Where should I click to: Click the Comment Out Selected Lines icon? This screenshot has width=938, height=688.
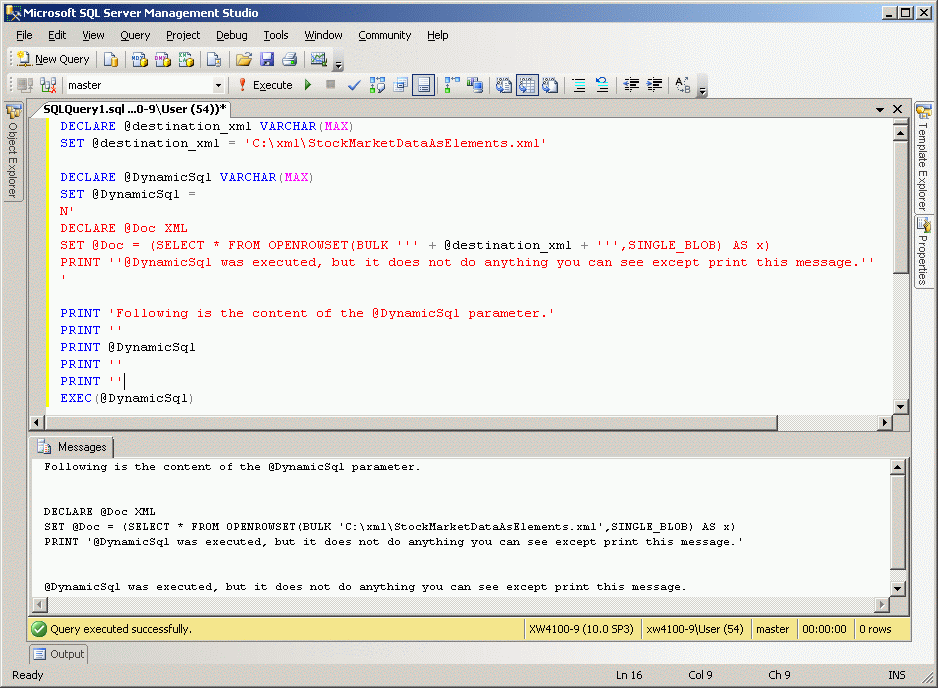pyautogui.click(x=577, y=85)
